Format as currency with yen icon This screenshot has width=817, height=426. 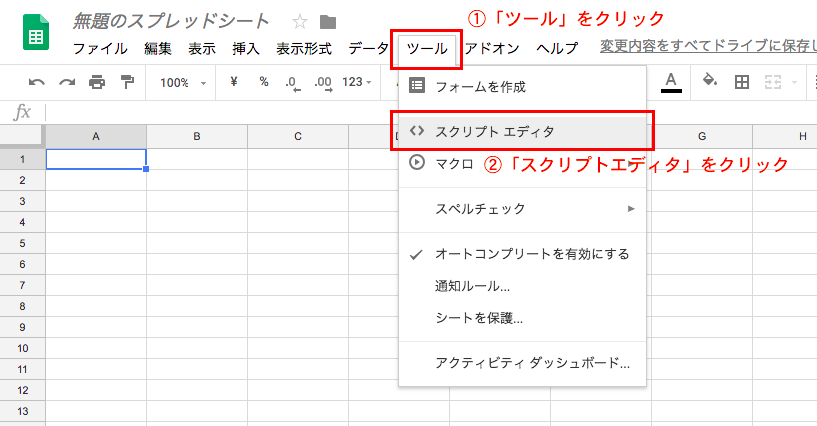[x=233, y=82]
